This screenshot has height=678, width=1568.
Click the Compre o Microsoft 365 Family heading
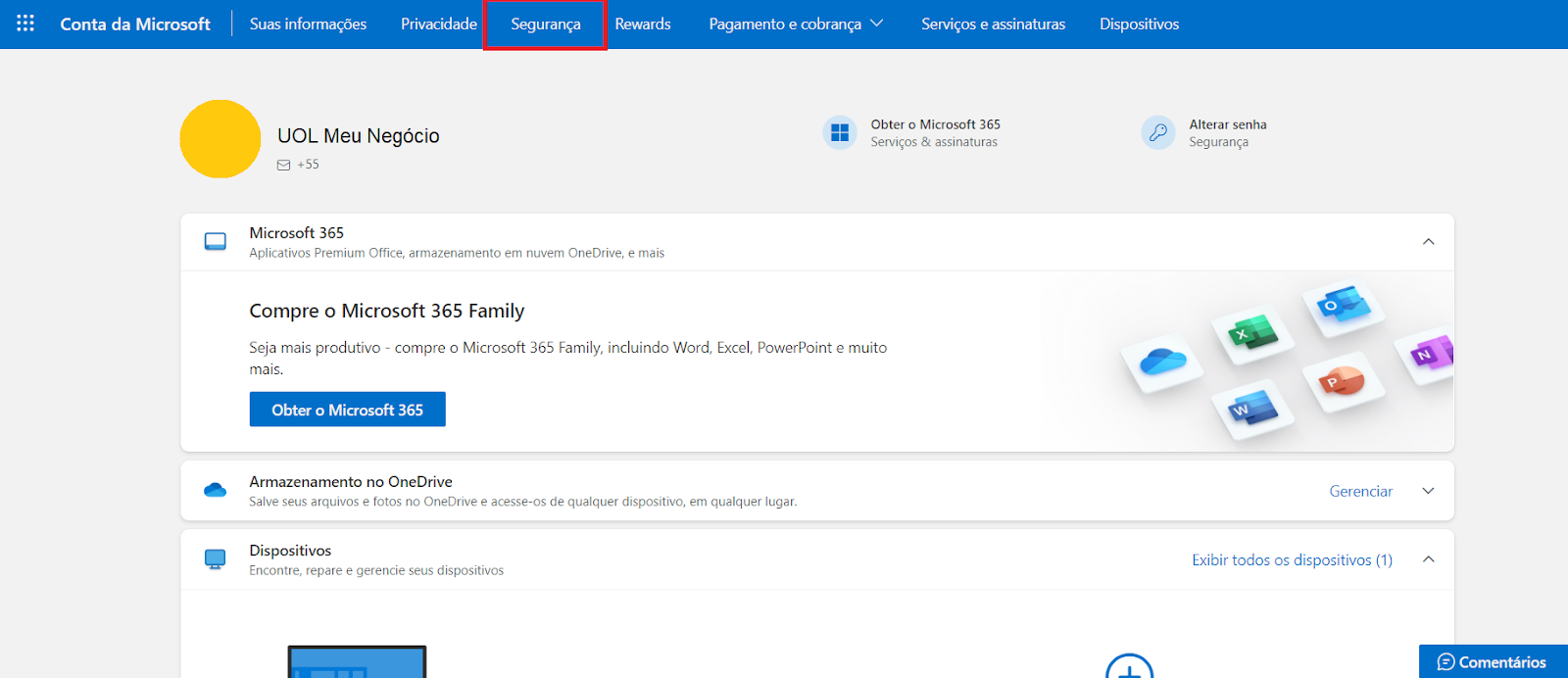386,311
